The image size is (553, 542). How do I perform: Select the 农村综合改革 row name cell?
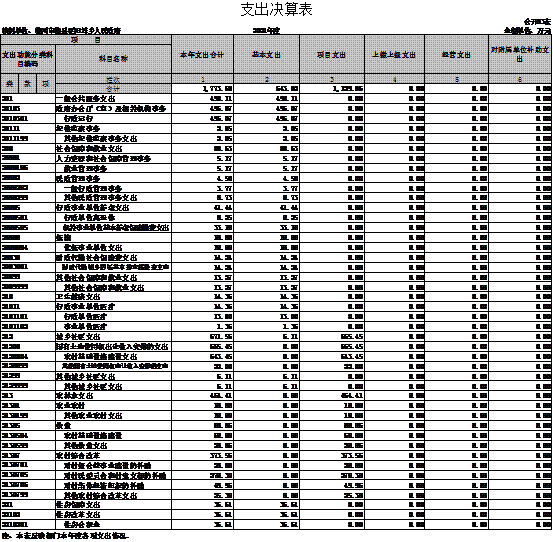(x=113, y=455)
